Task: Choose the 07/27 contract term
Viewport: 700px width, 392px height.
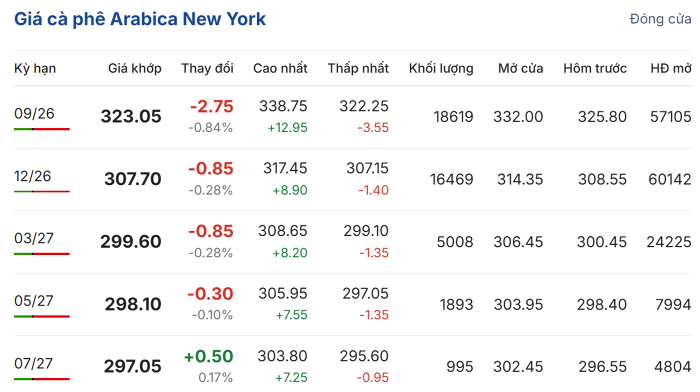Action: 33,363
